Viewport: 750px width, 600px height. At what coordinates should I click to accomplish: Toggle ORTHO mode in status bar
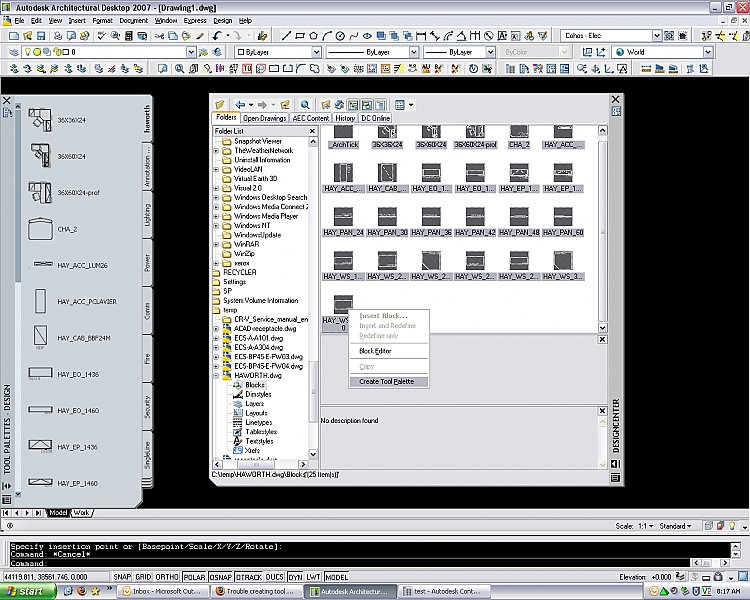pos(167,577)
